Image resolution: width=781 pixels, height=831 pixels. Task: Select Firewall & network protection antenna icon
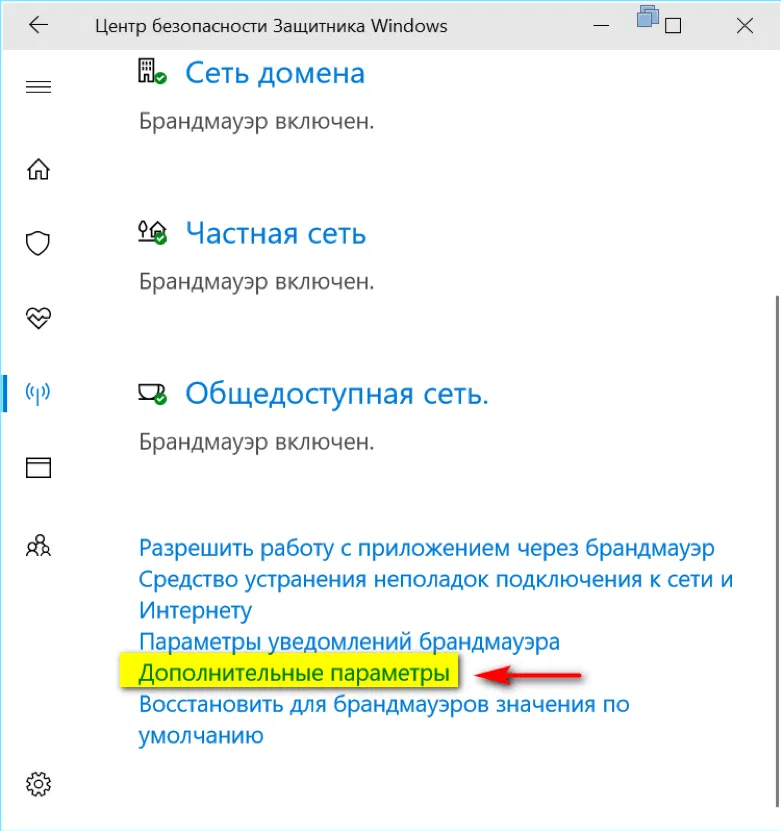click(x=38, y=393)
